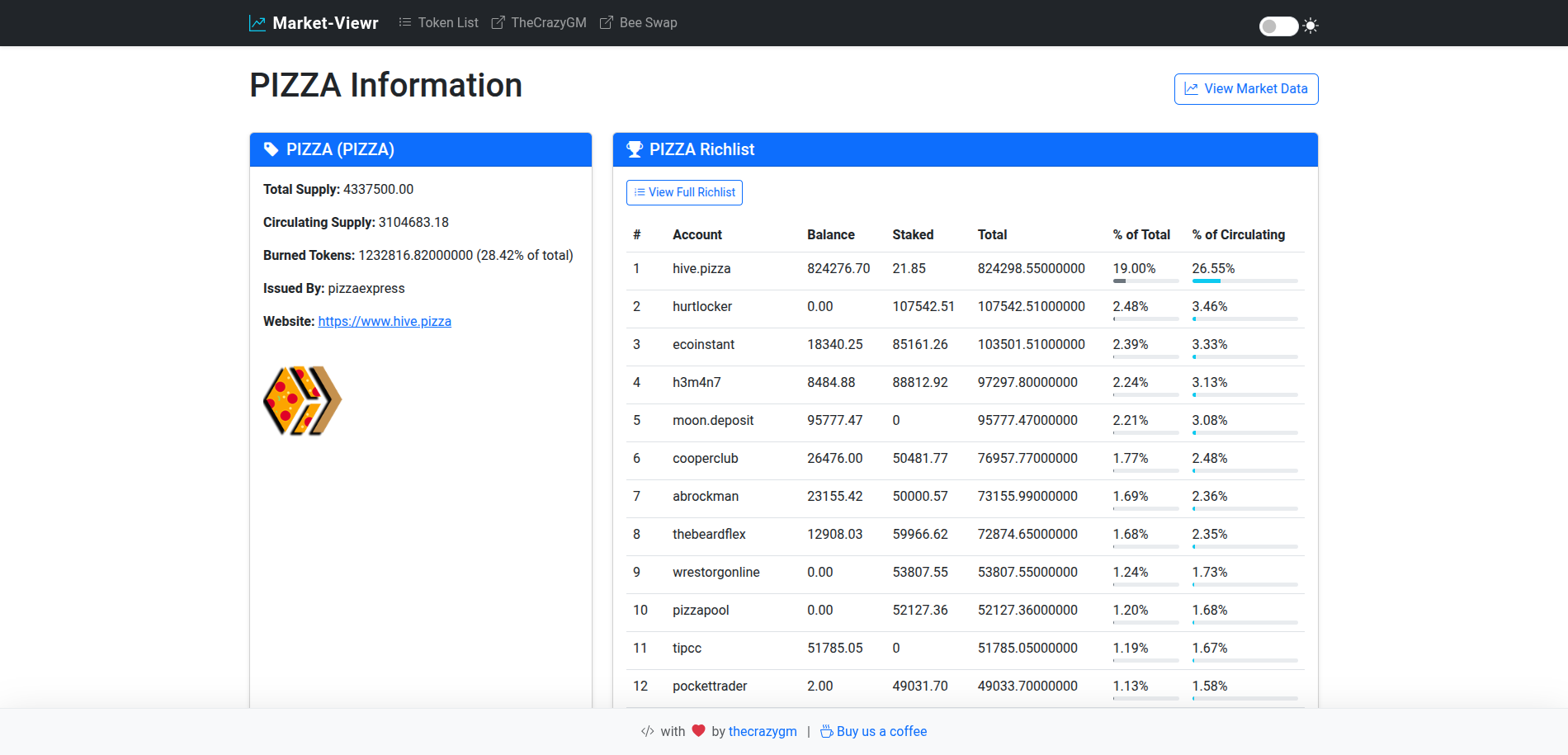Screen dimensions: 1568x755
Task: Select account abrockman
Action: click(x=706, y=496)
